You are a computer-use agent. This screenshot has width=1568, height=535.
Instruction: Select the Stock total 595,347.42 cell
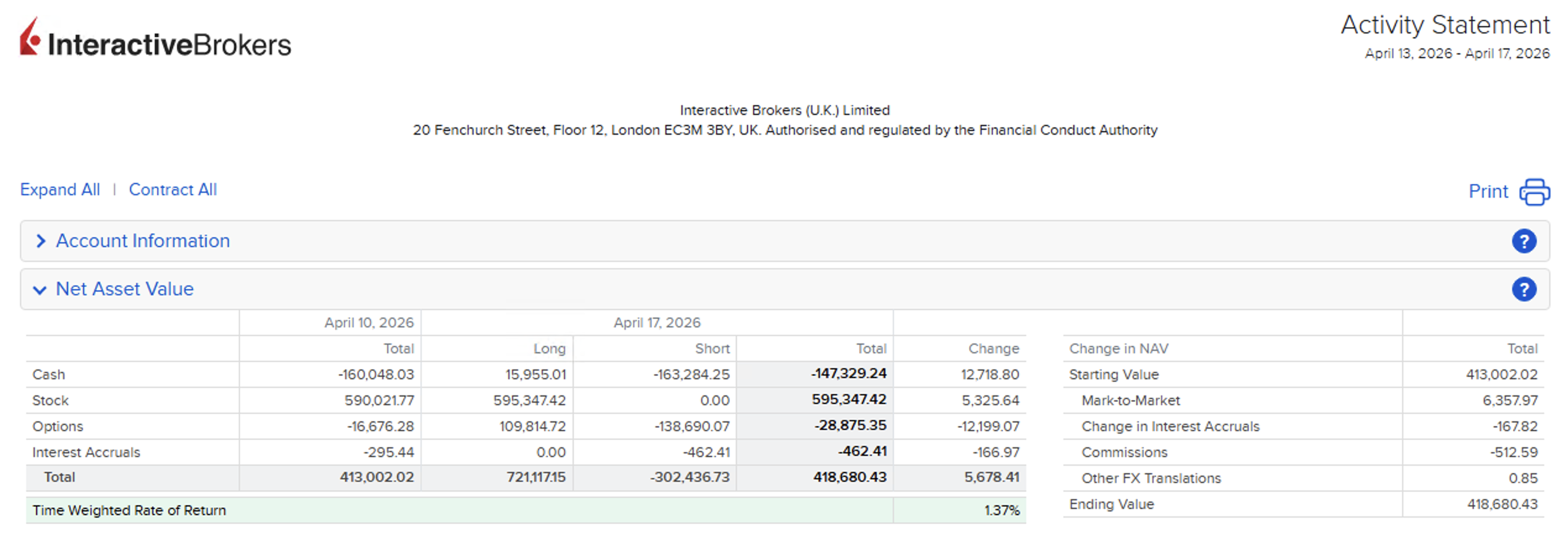coord(848,400)
